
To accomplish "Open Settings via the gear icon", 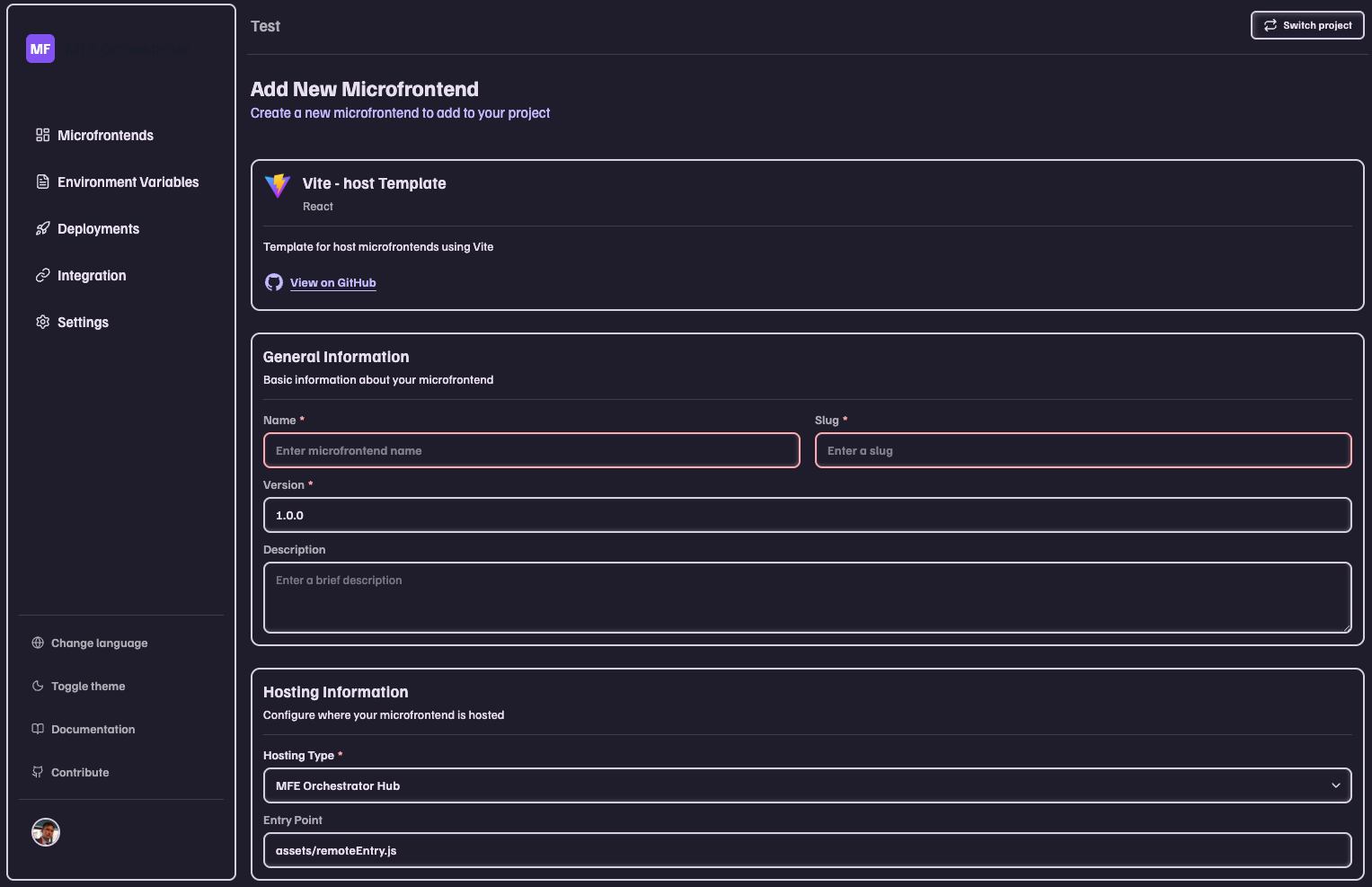I will (x=42, y=322).
